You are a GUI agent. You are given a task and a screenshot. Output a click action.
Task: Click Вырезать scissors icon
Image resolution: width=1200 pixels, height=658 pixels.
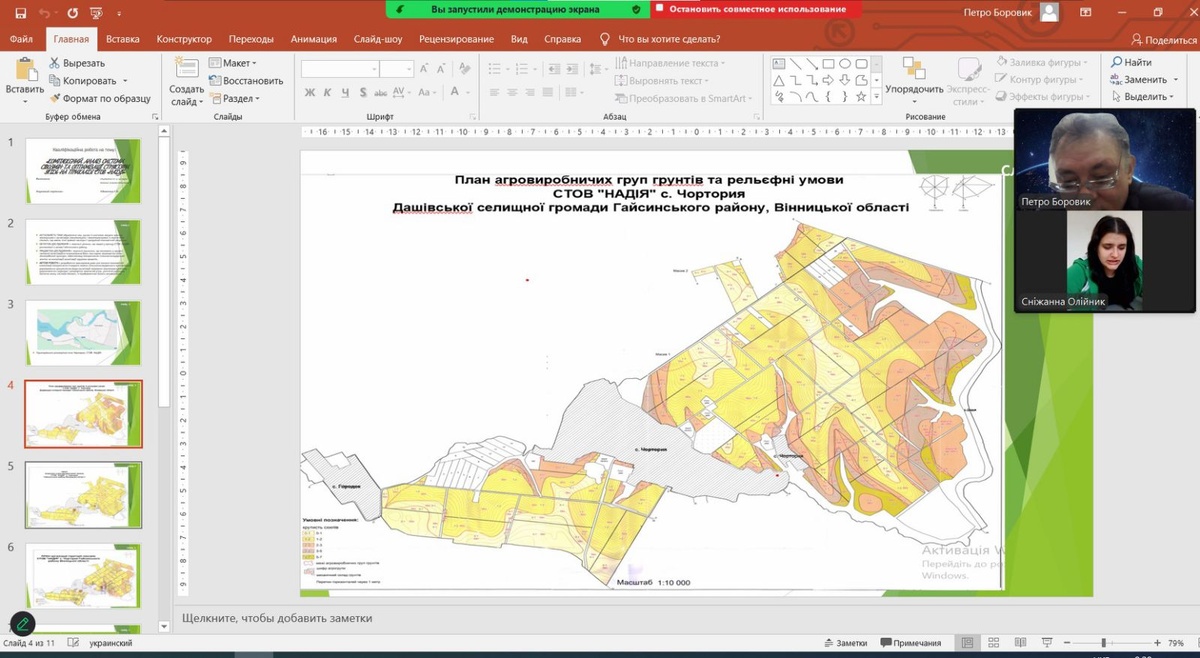(x=54, y=63)
